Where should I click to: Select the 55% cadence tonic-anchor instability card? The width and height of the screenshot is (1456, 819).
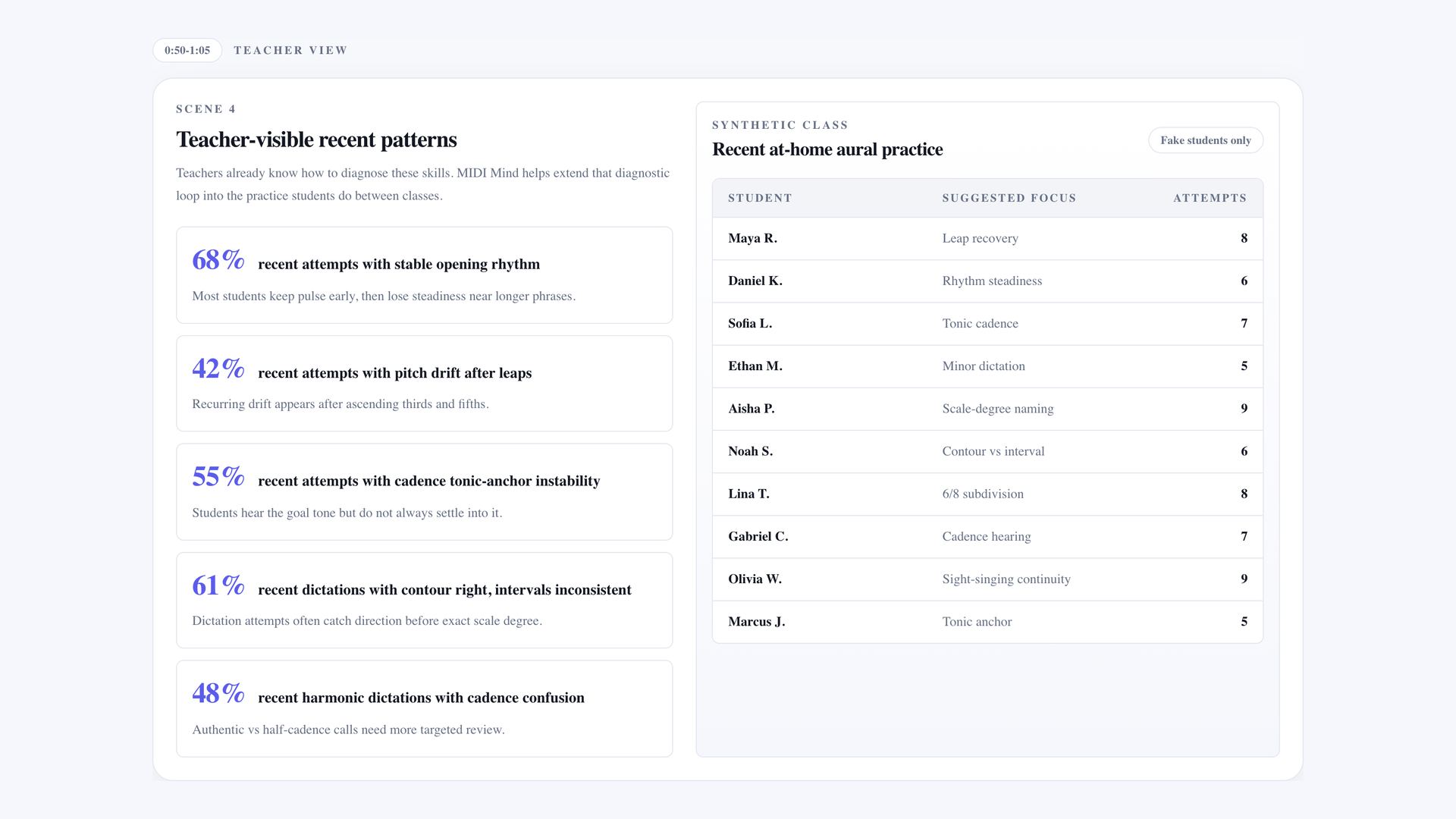coord(424,492)
